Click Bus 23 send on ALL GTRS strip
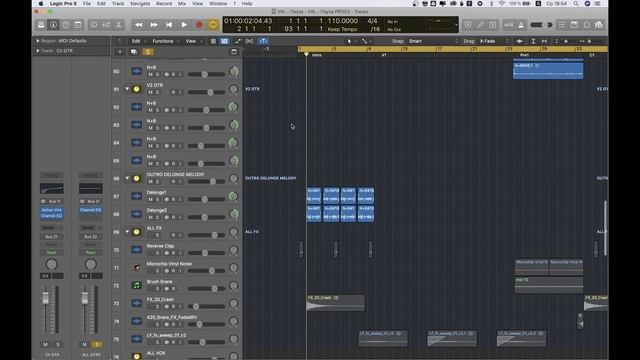The image size is (640, 360). [x=91, y=237]
